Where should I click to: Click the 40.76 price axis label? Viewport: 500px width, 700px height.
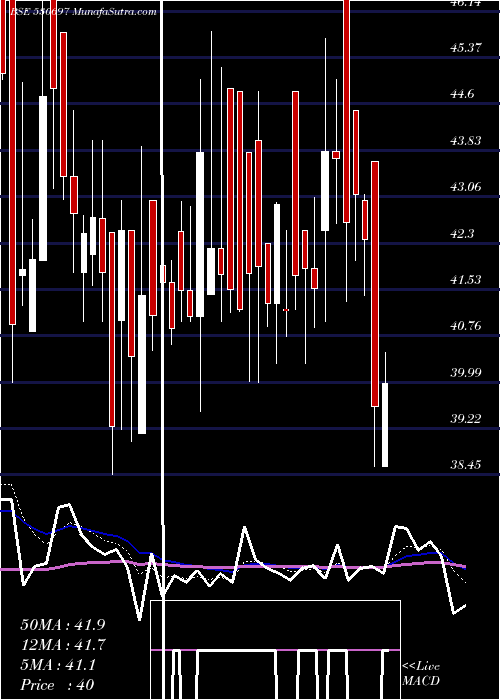pos(466,326)
